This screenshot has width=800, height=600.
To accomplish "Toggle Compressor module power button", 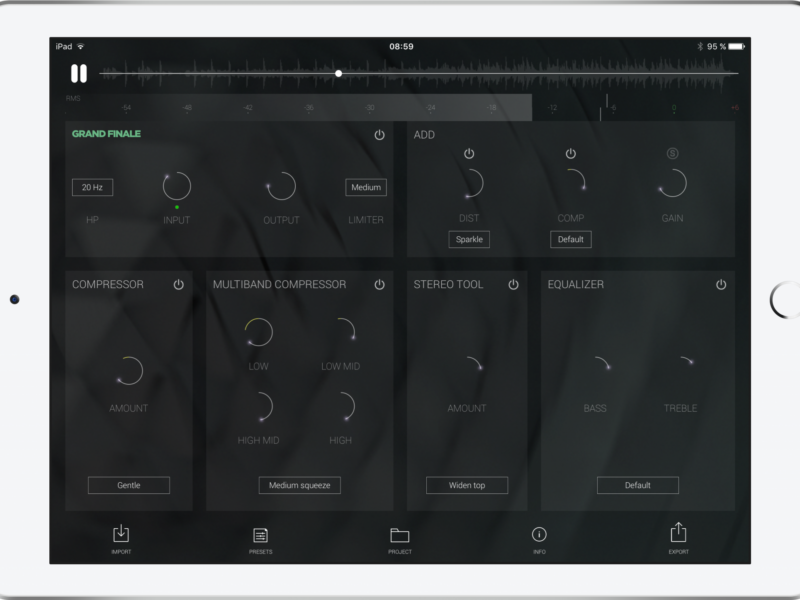I will [179, 284].
